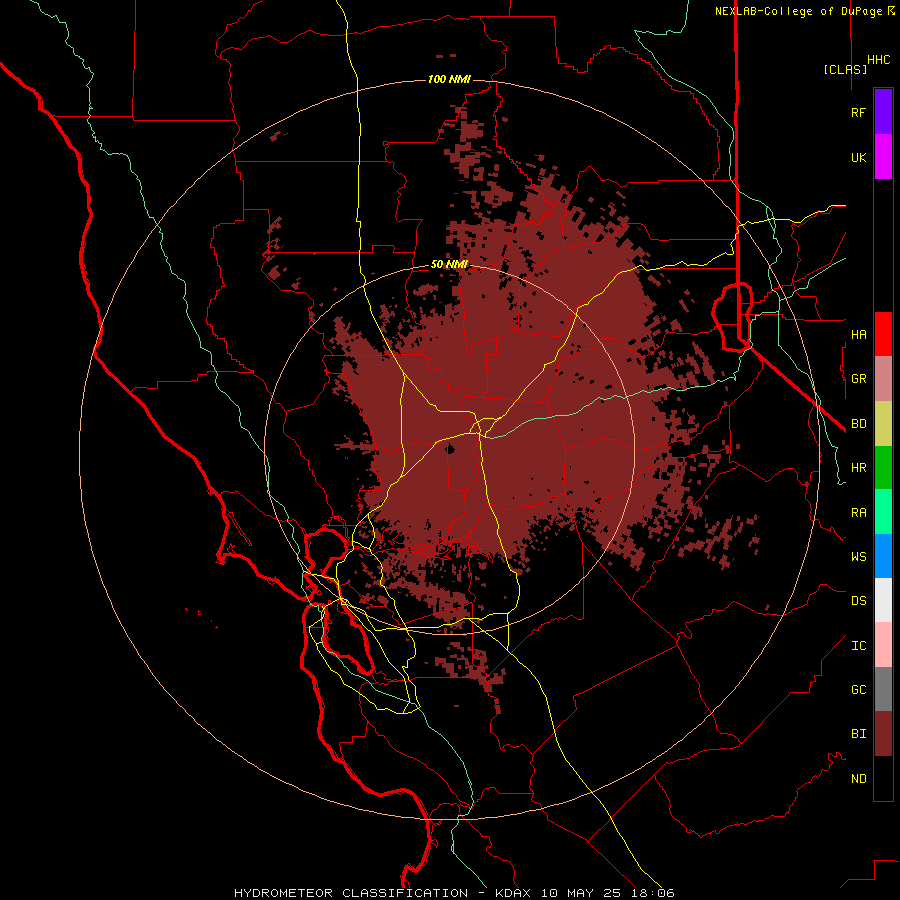The width and height of the screenshot is (900, 900).
Task: Click the GC gray legend color block
Action: pos(883,689)
